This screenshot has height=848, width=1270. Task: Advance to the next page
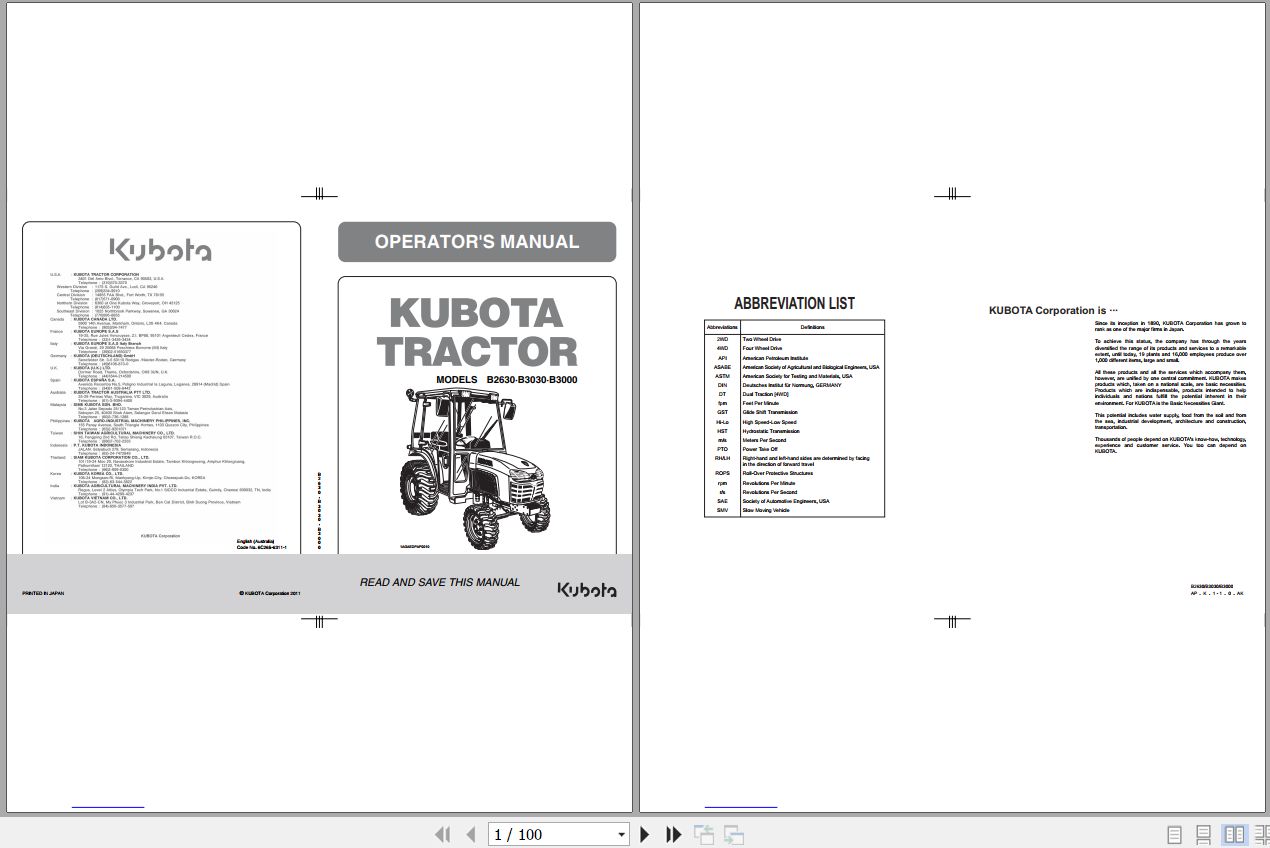coord(645,834)
